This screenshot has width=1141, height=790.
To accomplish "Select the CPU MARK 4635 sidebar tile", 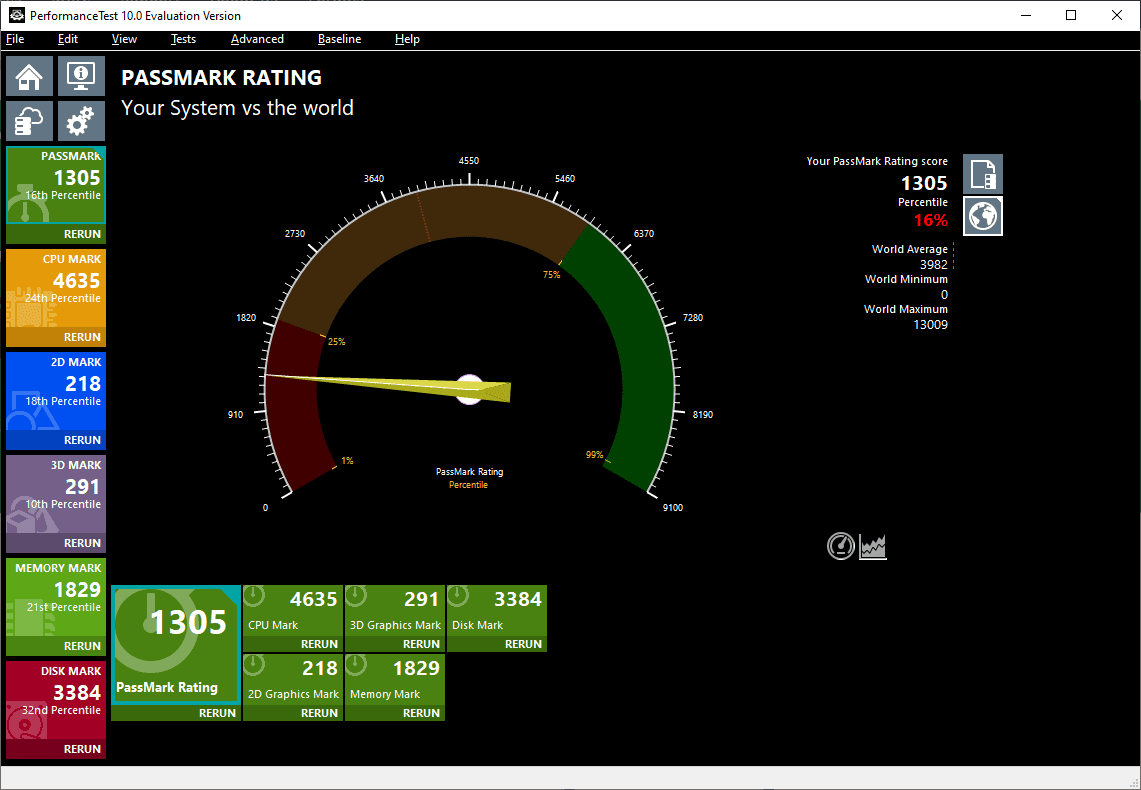I will pos(56,288).
